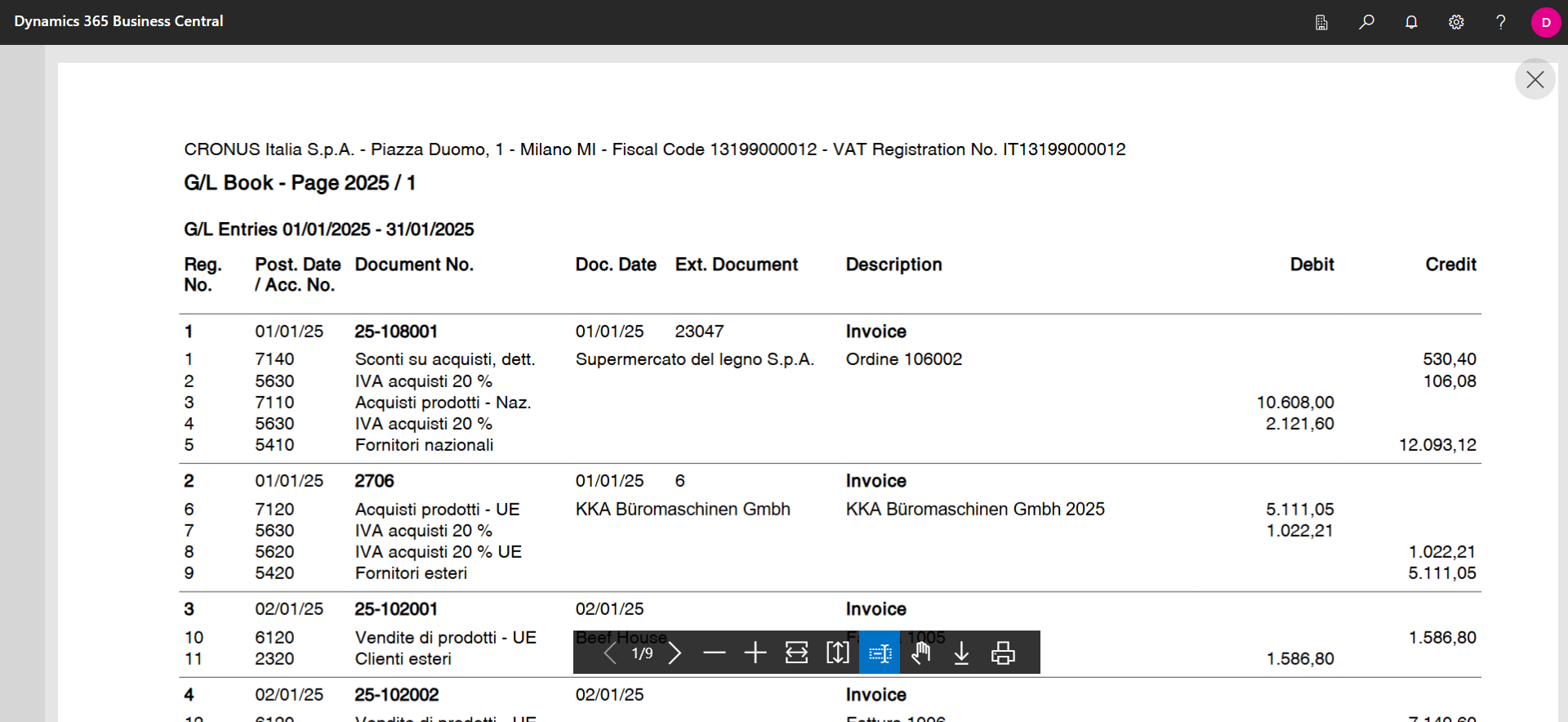Click debit amount 2.121,60
This screenshot has width=1568, height=722.
coord(1300,424)
